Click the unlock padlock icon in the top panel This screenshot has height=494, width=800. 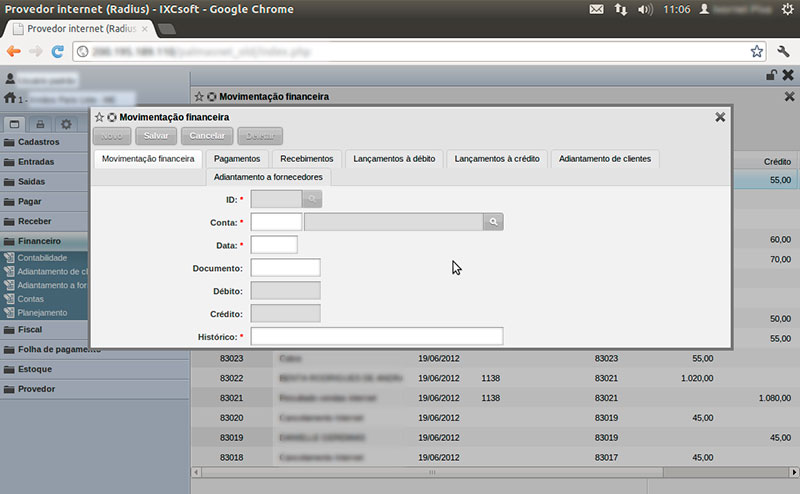tap(771, 75)
